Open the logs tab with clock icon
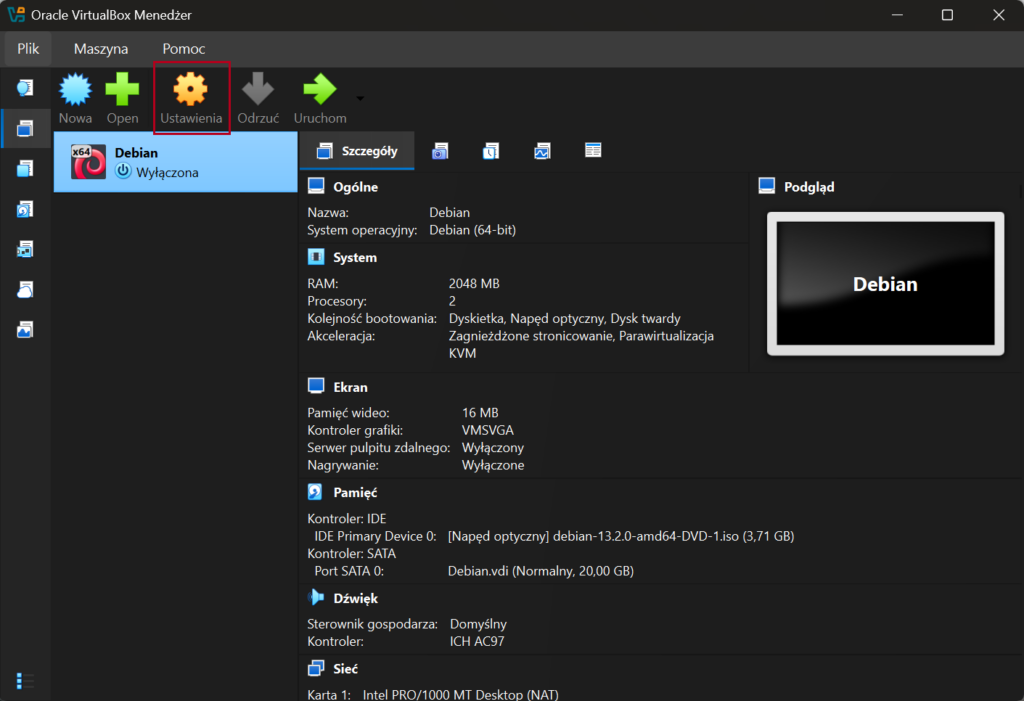Image resolution: width=1024 pixels, height=701 pixels. [491, 152]
